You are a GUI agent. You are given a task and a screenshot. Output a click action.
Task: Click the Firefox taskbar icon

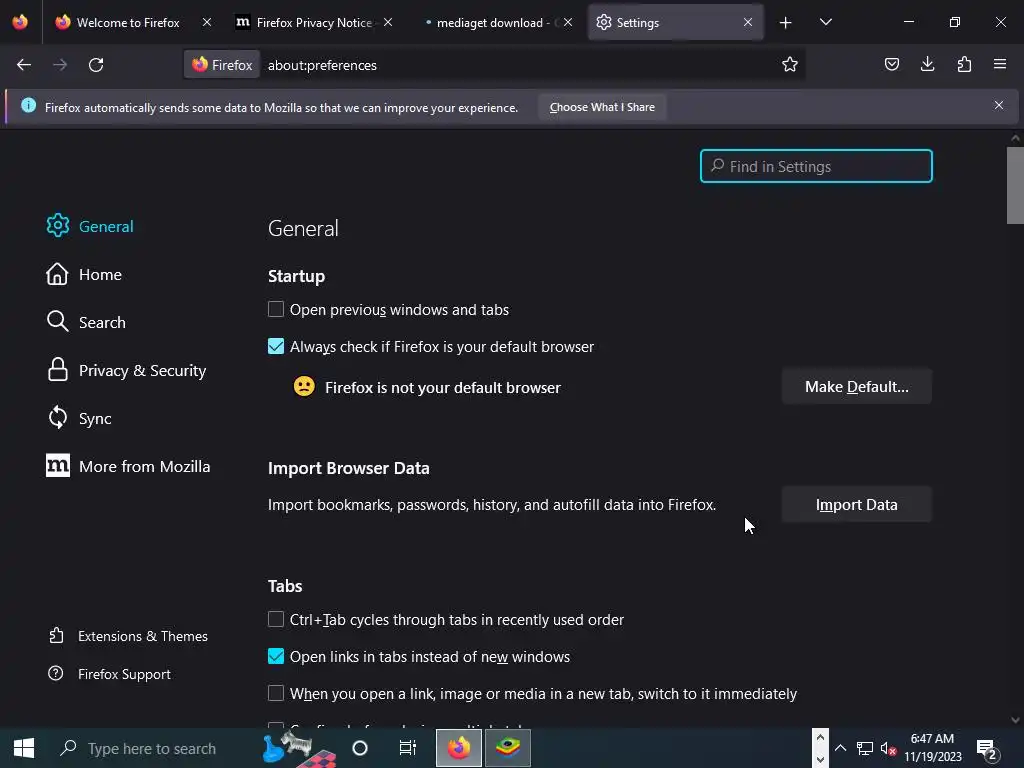coord(458,748)
